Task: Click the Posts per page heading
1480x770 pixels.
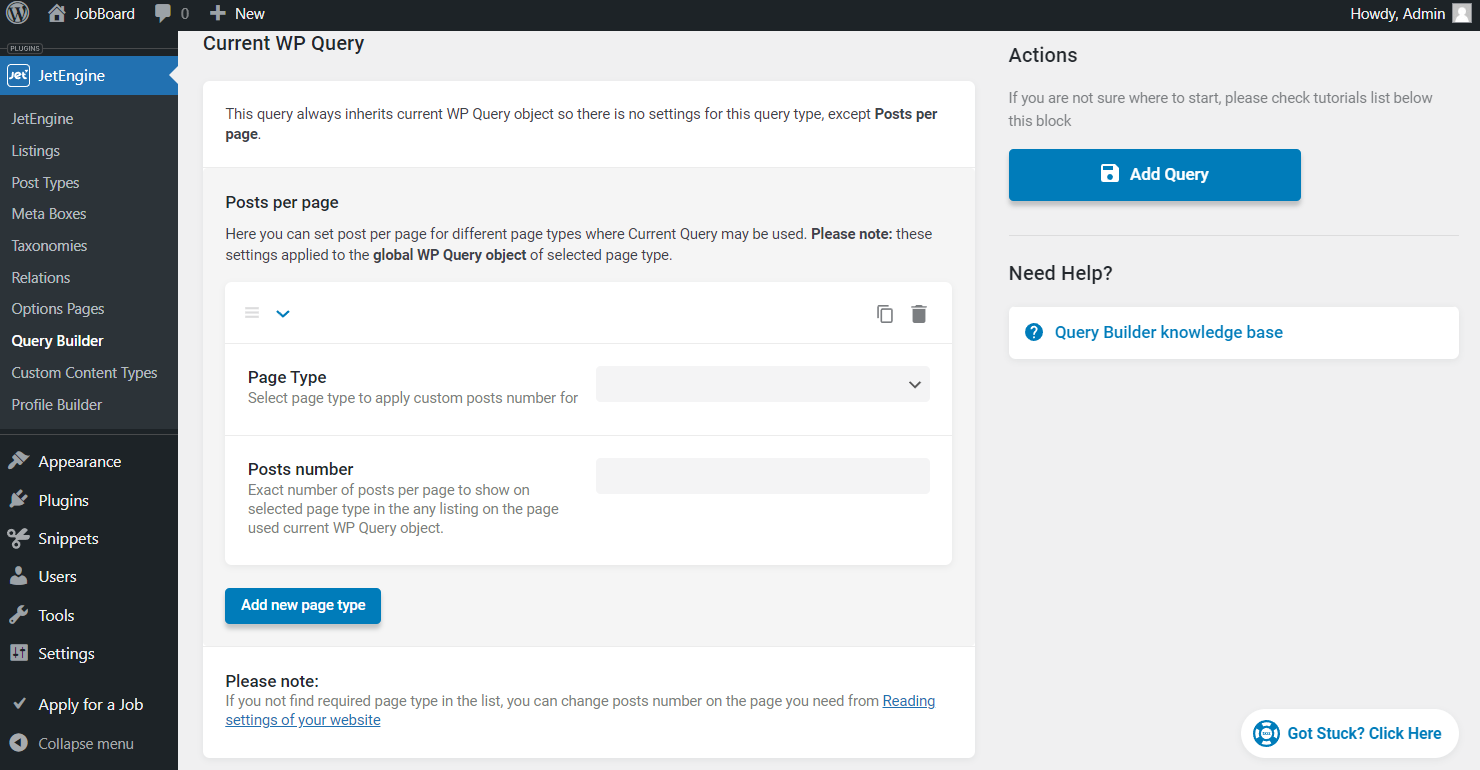Action: (282, 202)
